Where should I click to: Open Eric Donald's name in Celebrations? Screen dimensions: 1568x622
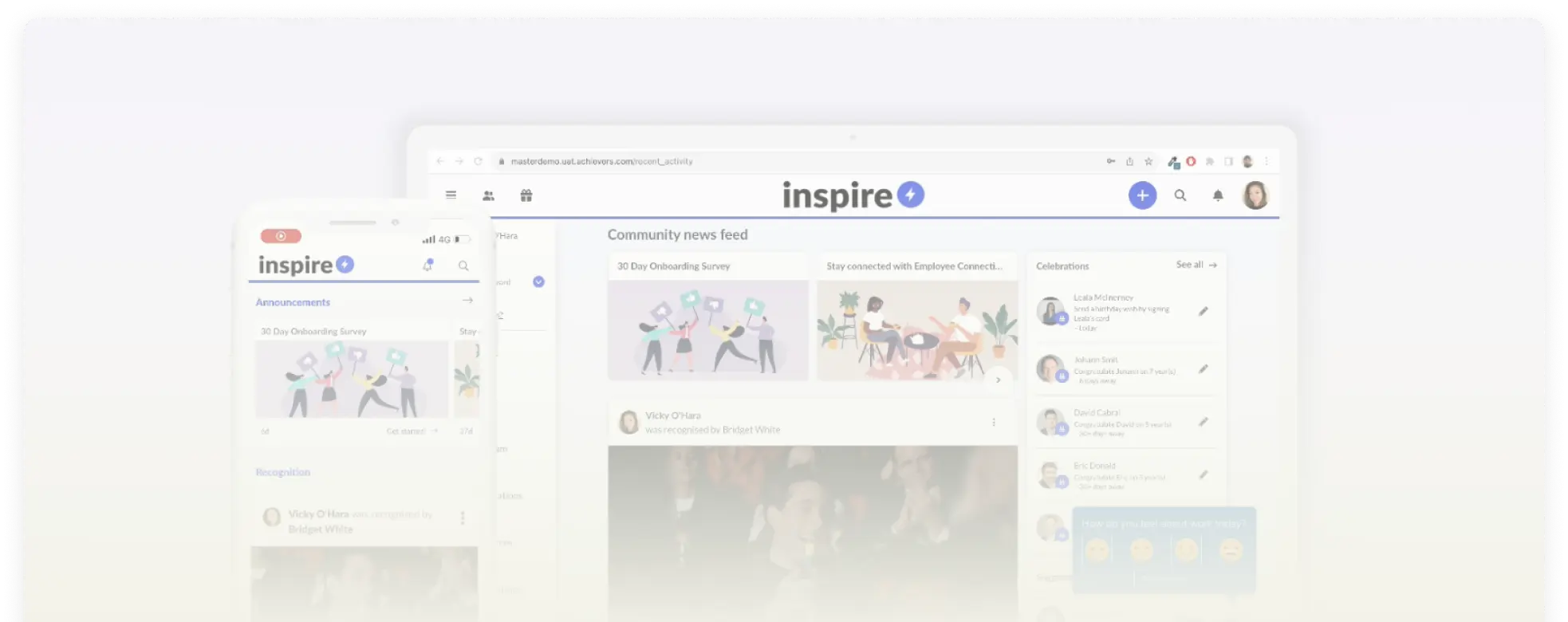tap(1094, 466)
